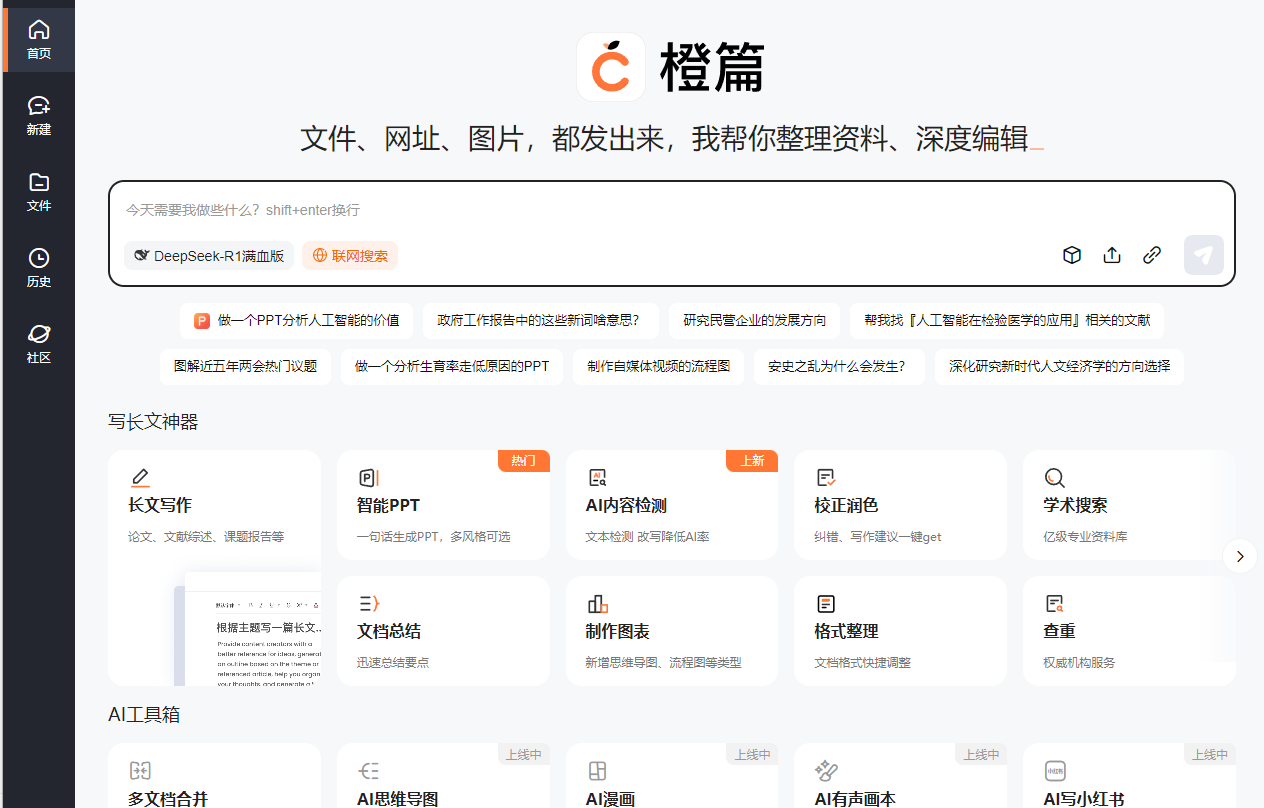The image size is (1264, 808).
Task: Go to 首页 home tab
Action: [39, 37]
